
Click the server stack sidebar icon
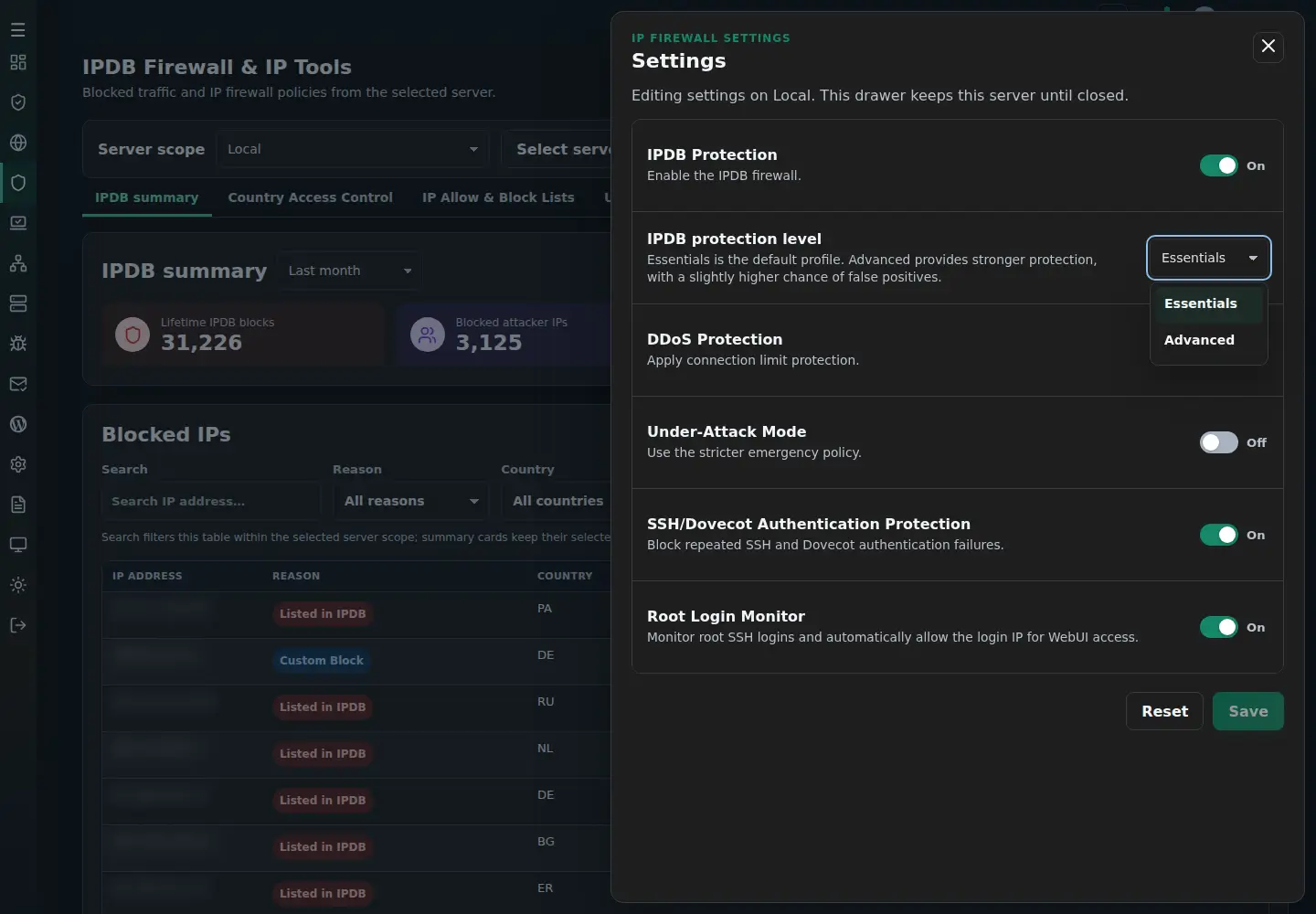18,303
